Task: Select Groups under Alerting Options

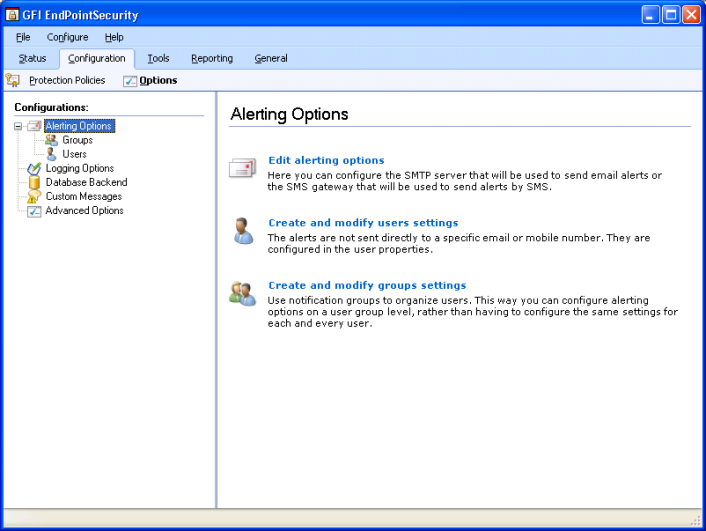Action: (x=77, y=140)
